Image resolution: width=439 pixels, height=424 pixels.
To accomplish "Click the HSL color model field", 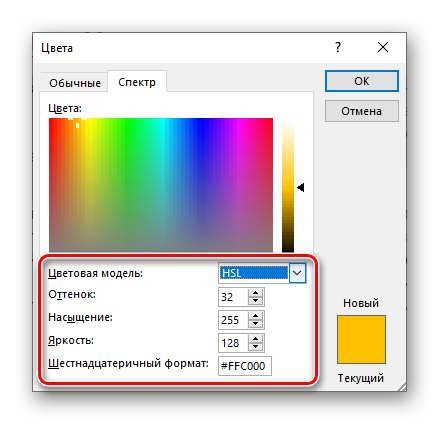I will click(x=254, y=273).
